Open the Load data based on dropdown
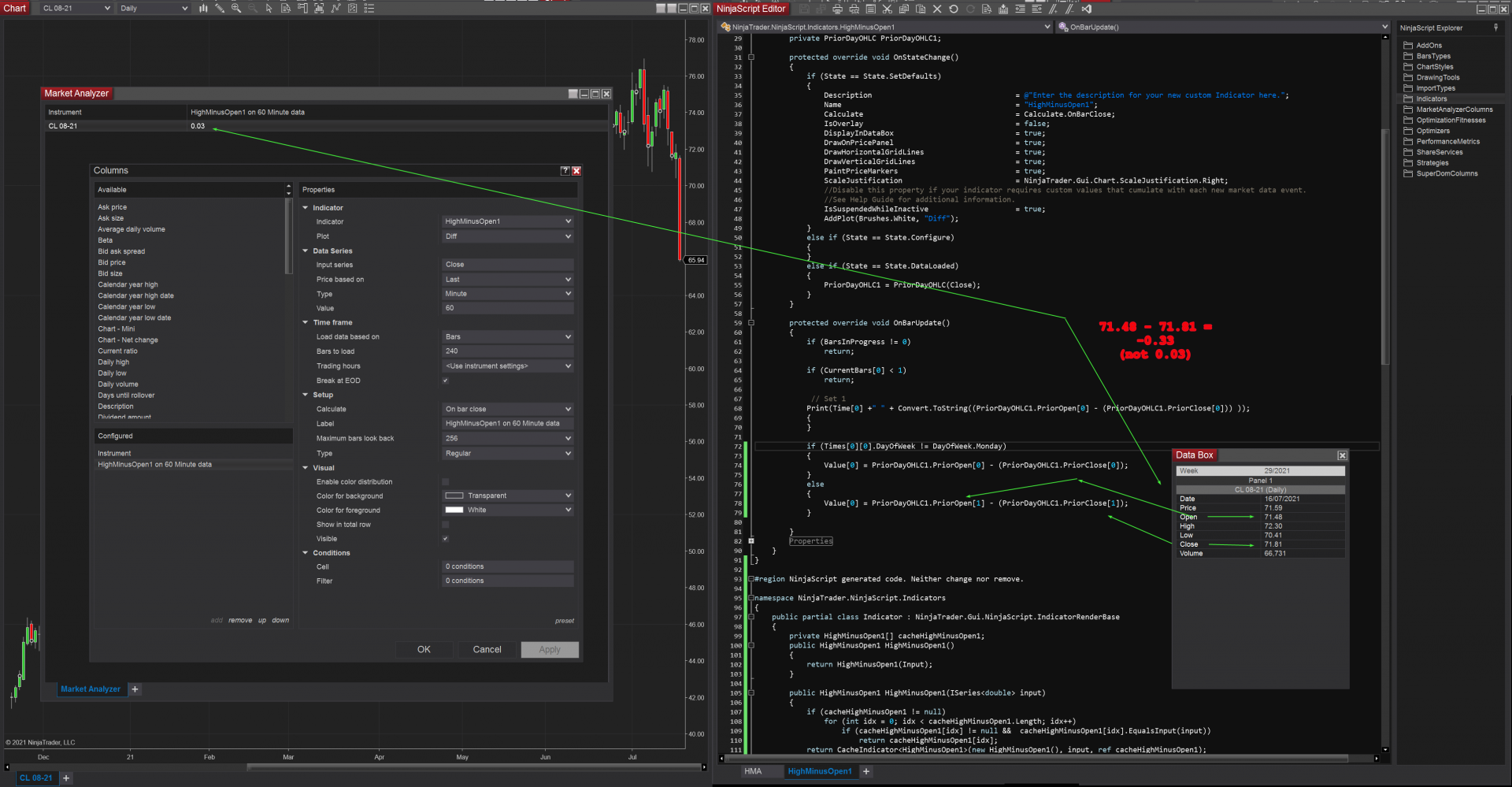Viewport: 1512px width, 787px height. point(508,337)
